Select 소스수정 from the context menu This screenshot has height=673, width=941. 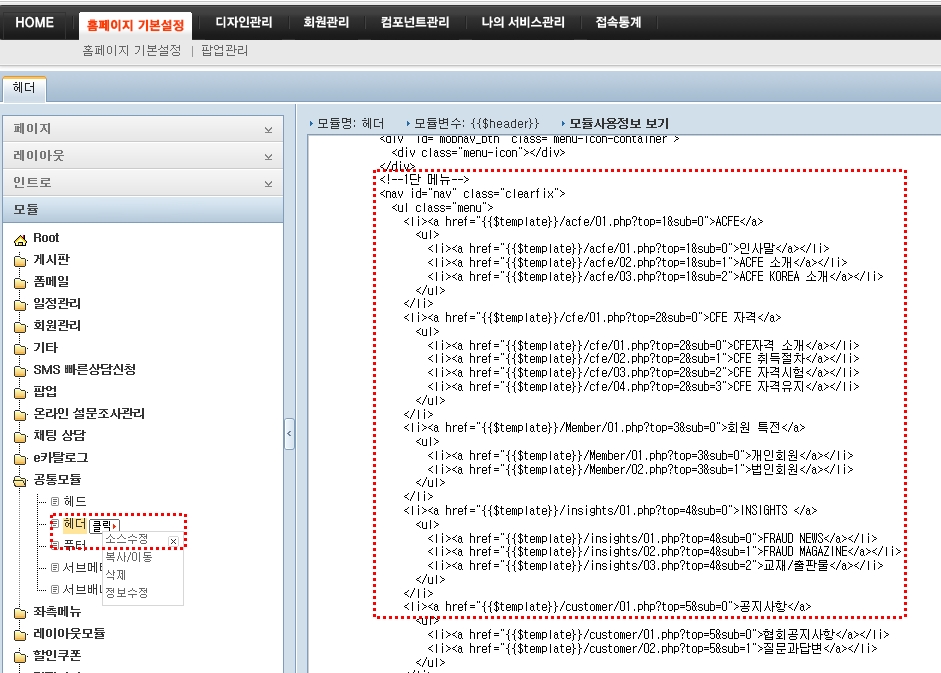click(x=127, y=539)
